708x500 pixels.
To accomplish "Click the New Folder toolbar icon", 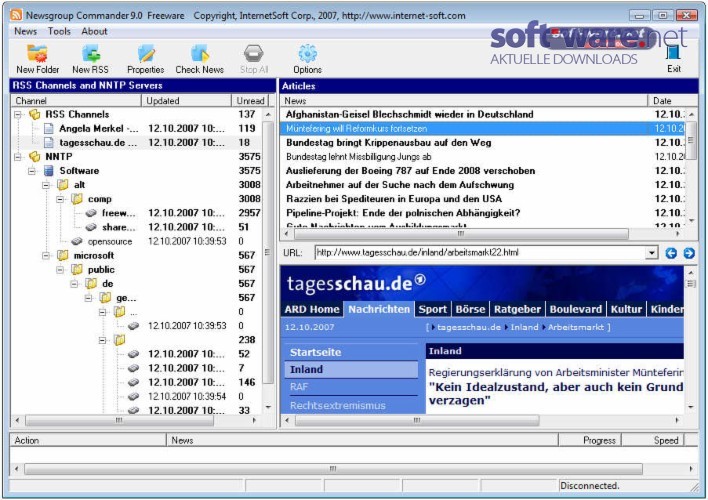I will click(37, 53).
